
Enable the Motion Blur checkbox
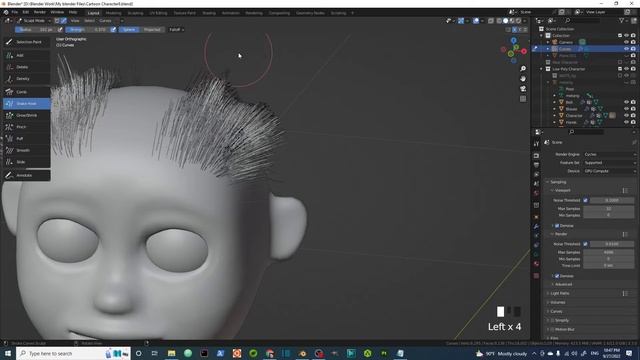pyautogui.click(x=552, y=329)
